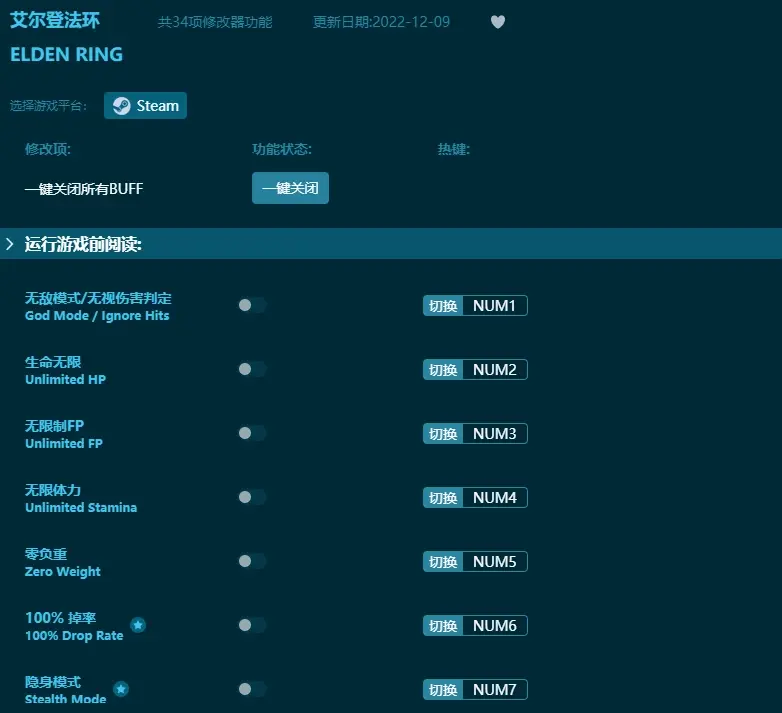782x713 pixels.
Task: Switch on 100% Drop Rate toggle
Action: (x=252, y=625)
